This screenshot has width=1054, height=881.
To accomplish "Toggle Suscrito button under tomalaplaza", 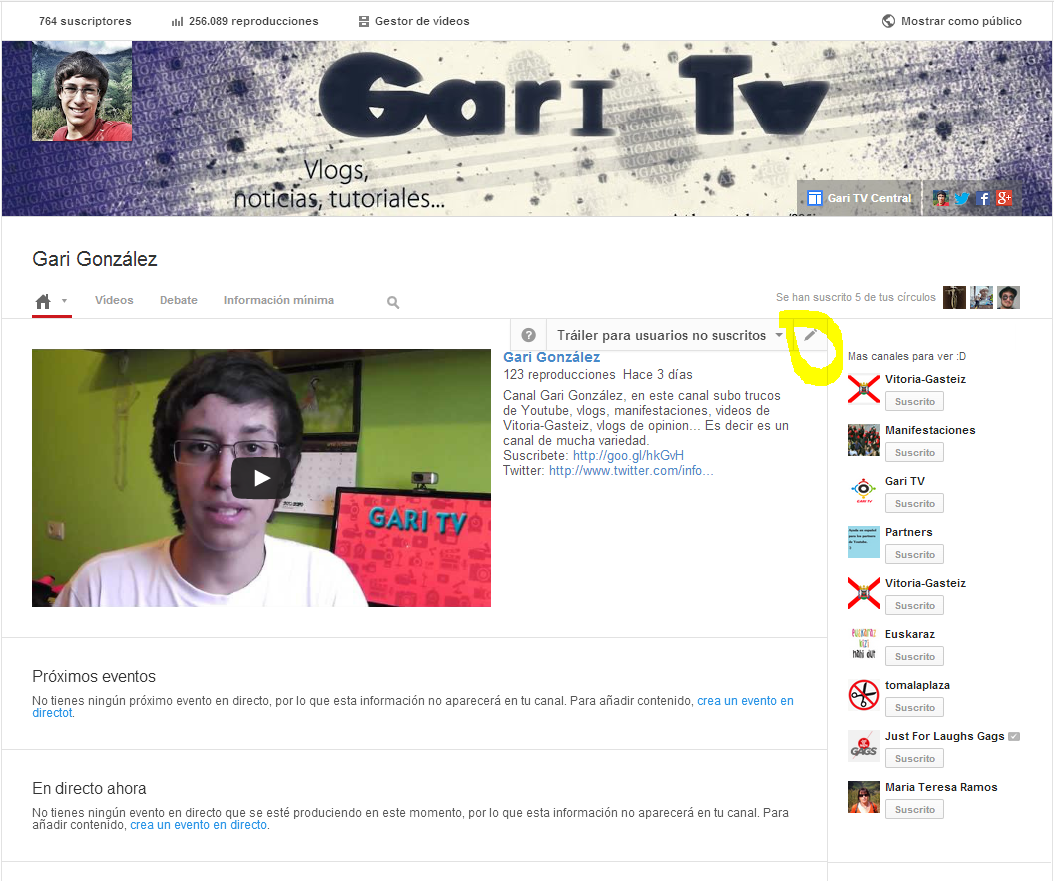I will pyautogui.click(x=915, y=708).
